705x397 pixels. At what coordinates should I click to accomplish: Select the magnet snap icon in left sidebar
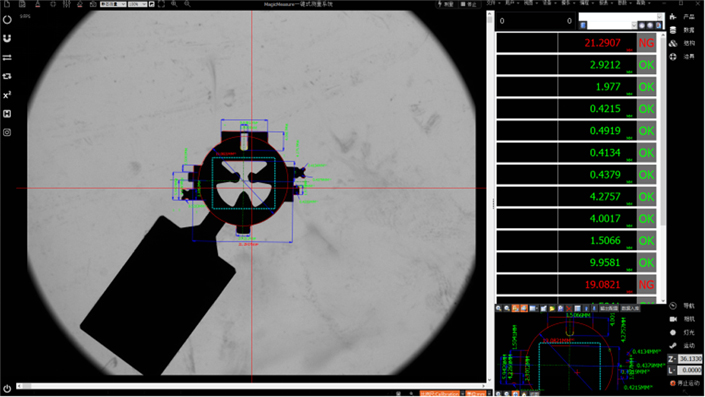7,39
